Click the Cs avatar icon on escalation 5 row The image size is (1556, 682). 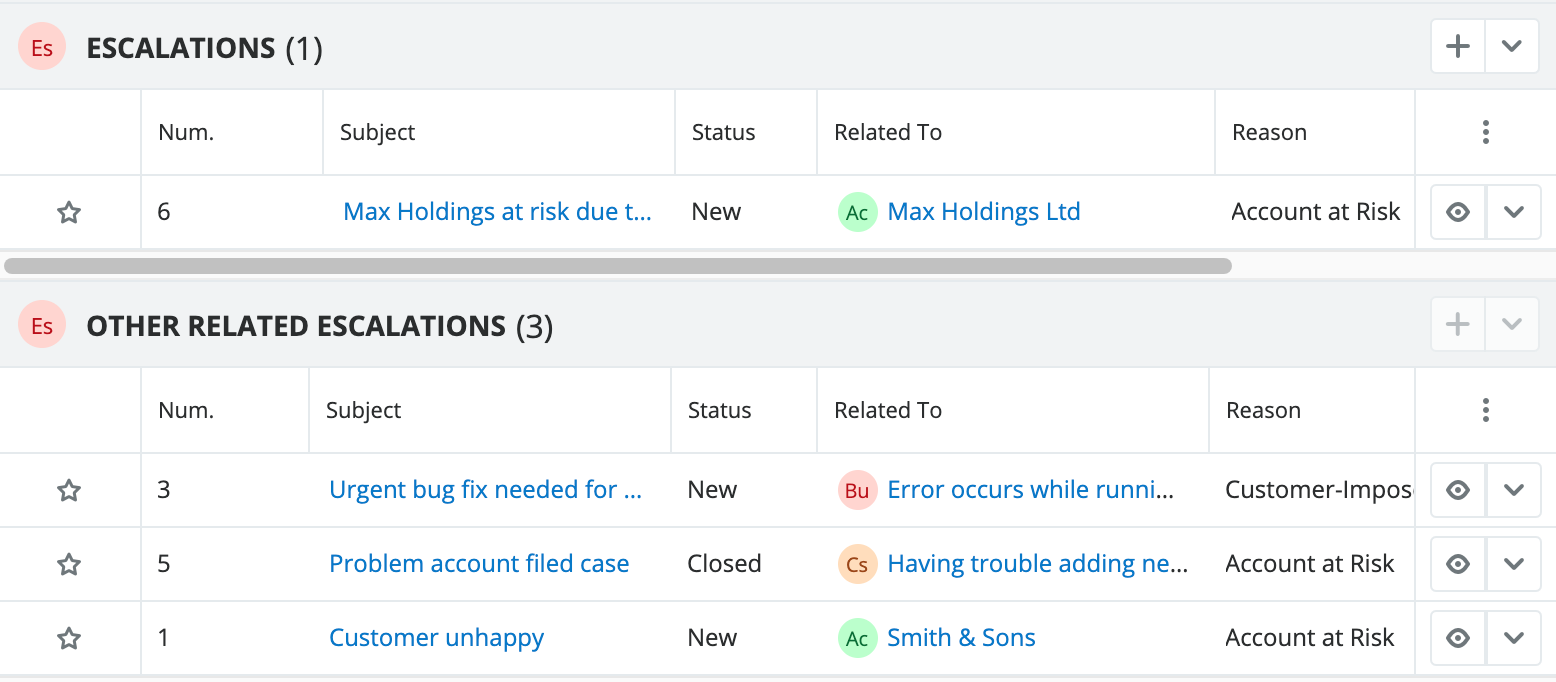[x=857, y=564]
